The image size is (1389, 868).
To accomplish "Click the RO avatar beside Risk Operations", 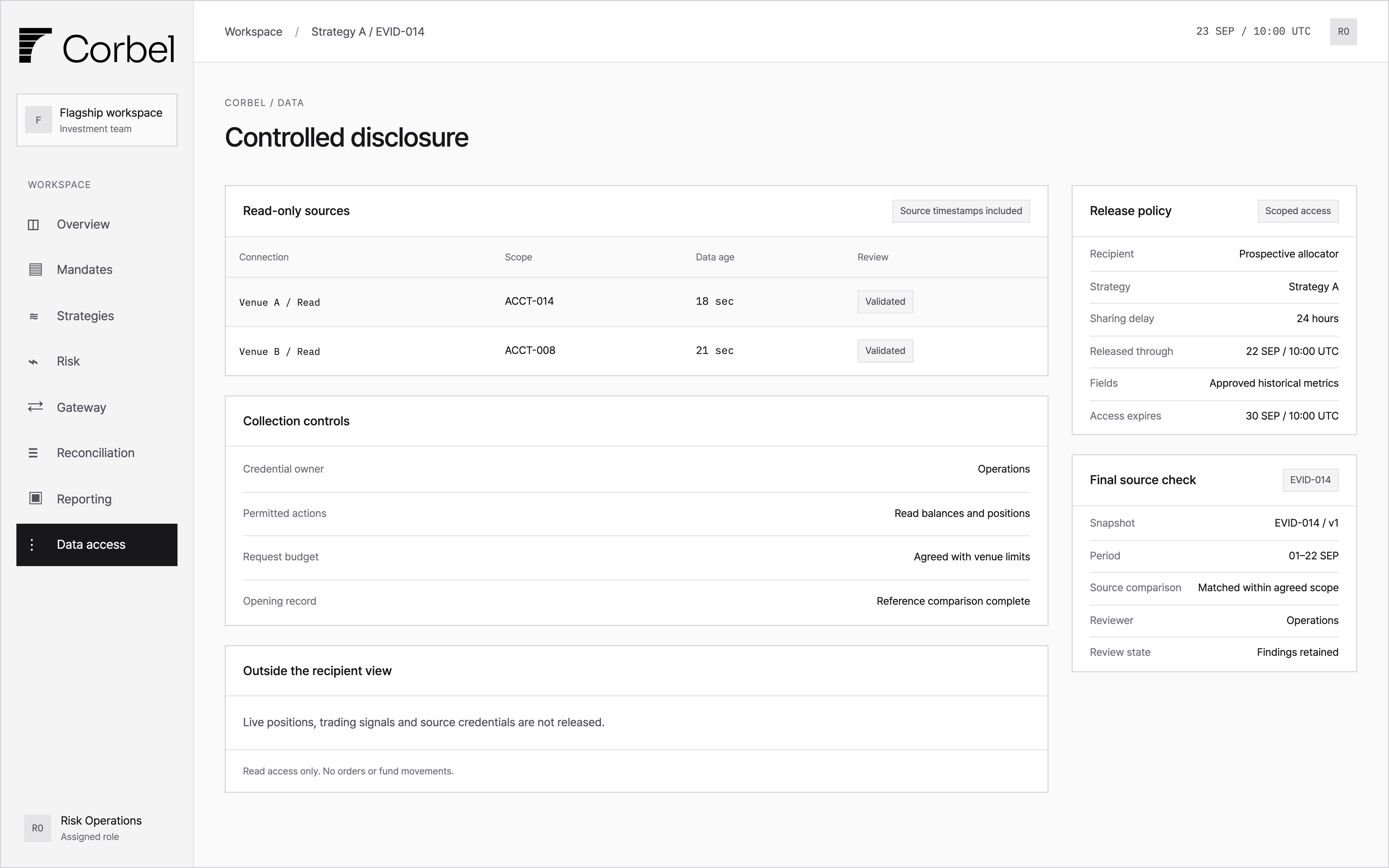I will 37,828.
